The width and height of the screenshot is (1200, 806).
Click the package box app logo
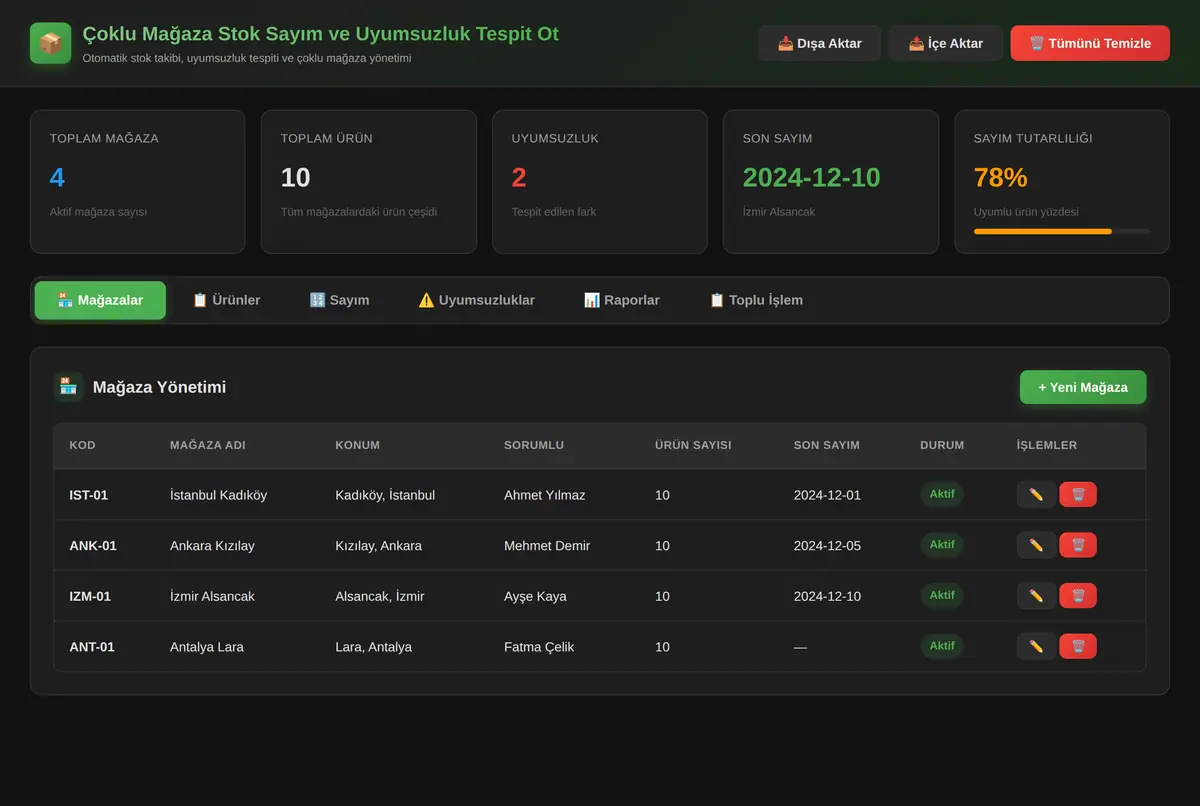(x=50, y=43)
